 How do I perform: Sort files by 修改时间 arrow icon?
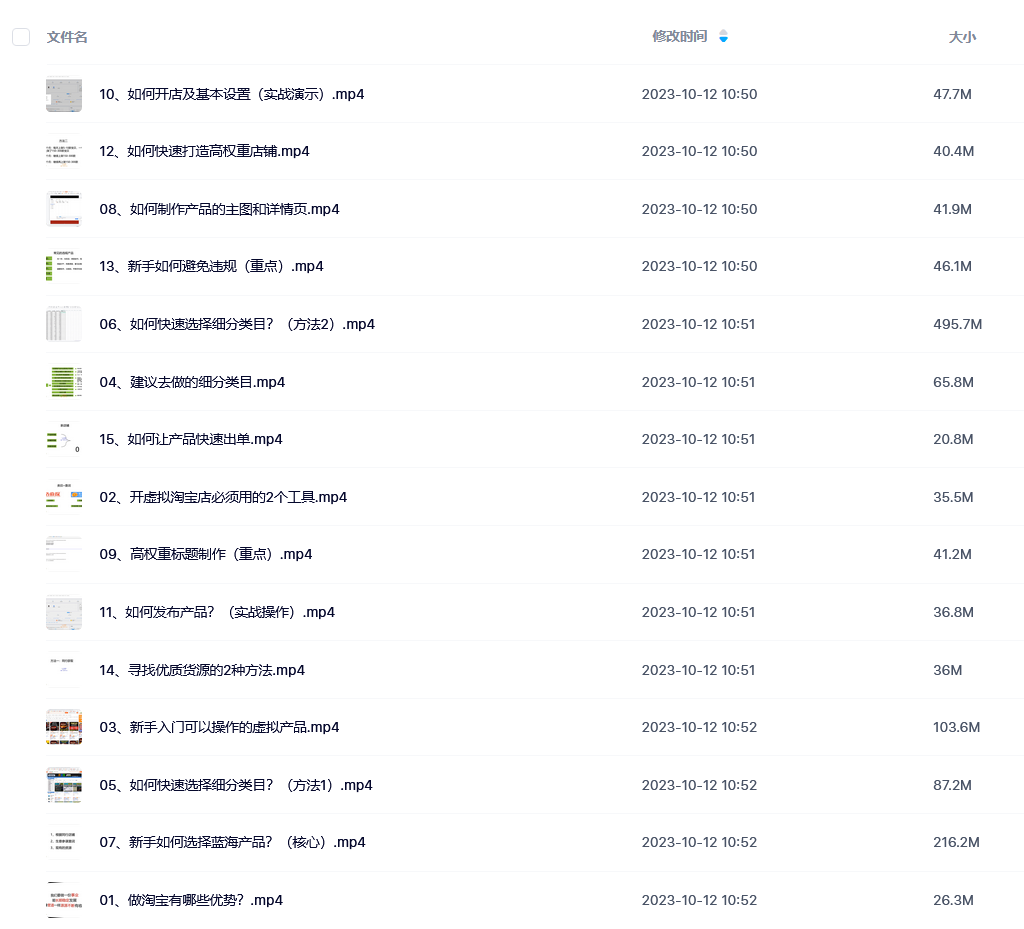[723, 37]
